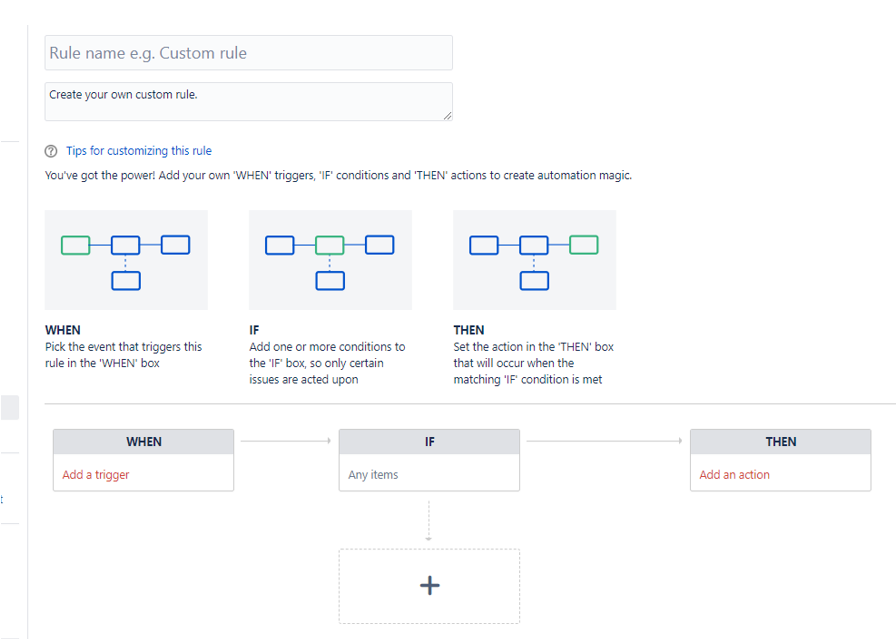This screenshot has height=639, width=896.
Task: Click the arrow between IF and THEN
Action: (604, 440)
